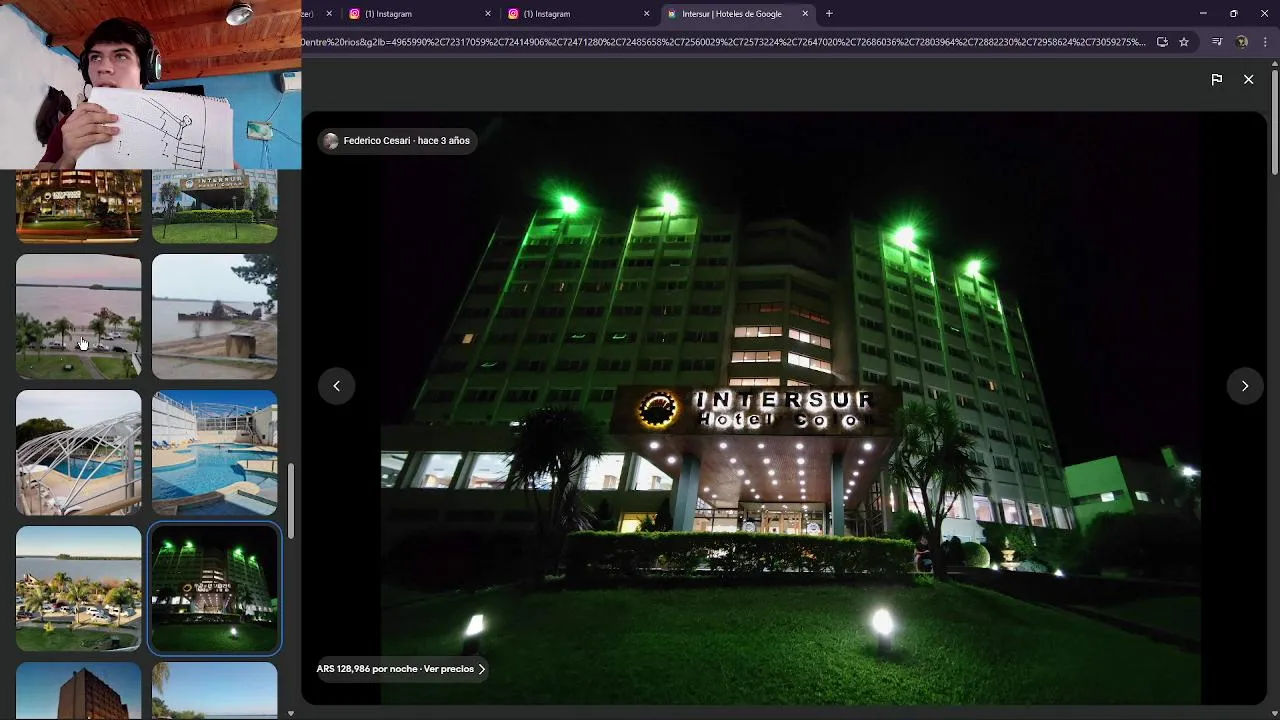1280x720 pixels.
Task: Select the pink sunset river thumbnail
Action: (79, 316)
